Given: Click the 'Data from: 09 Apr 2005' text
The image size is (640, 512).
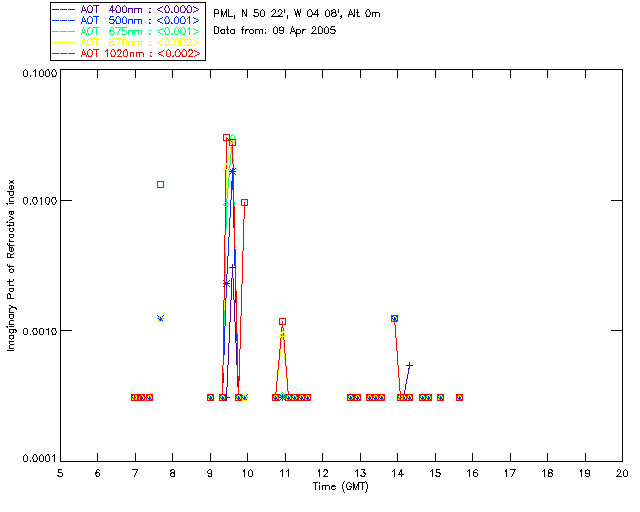Looking at the screenshot, I should pyautogui.click(x=275, y=30).
